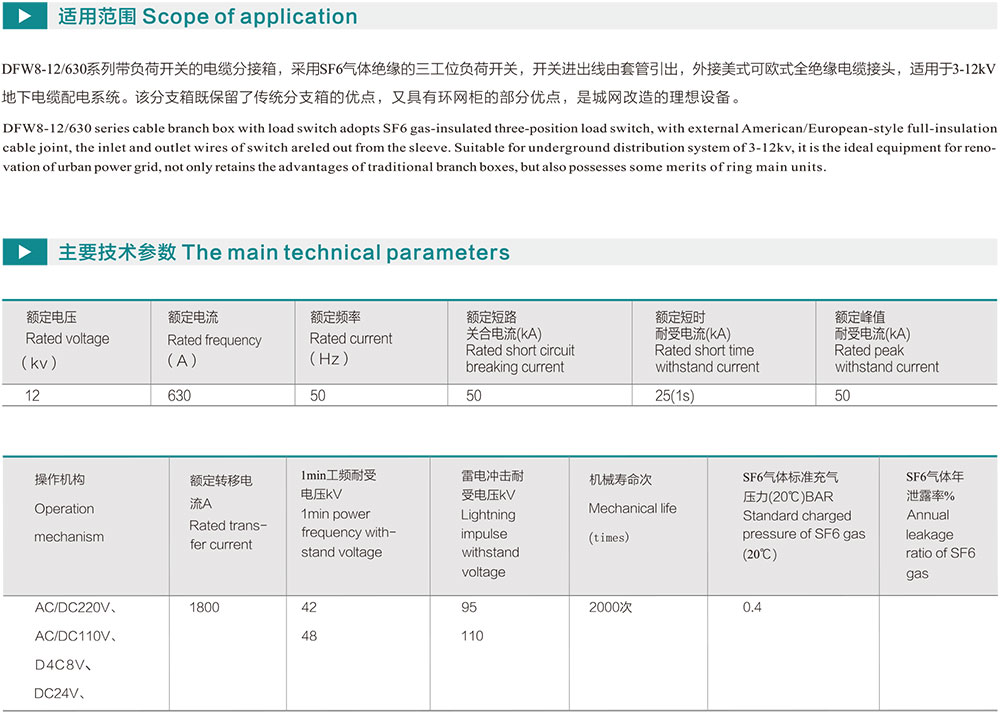Select the 'Rated voltage' column header
Viewport: 1000px width, 715px height.
coord(67,339)
